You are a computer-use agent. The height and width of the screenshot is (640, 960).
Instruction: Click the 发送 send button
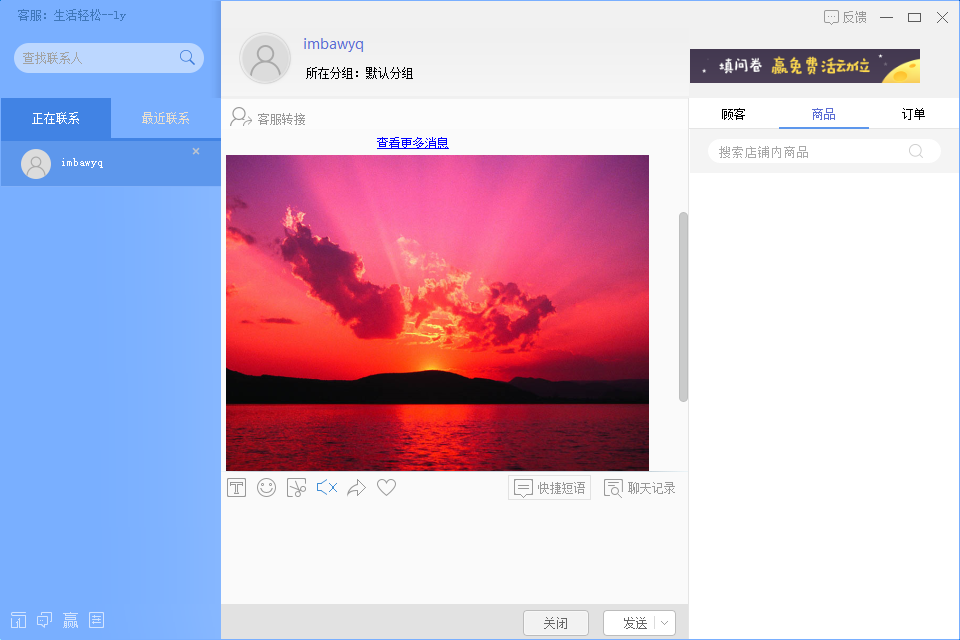[x=635, y=621]
